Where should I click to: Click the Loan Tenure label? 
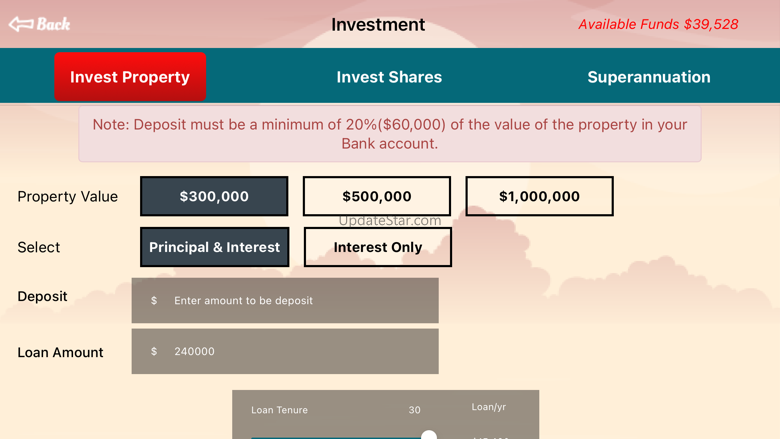[x=279, y=410]
